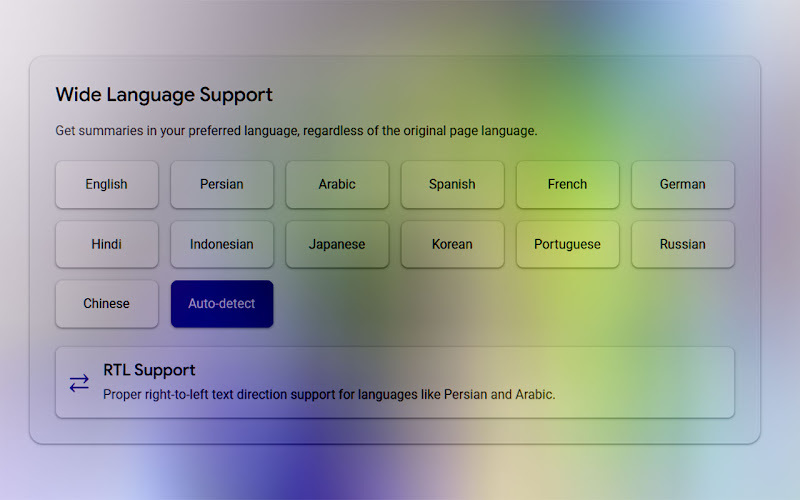Choose Portuguese language button
The width and height of the screenshot is (800, 500).
click(x=568, y=244)
